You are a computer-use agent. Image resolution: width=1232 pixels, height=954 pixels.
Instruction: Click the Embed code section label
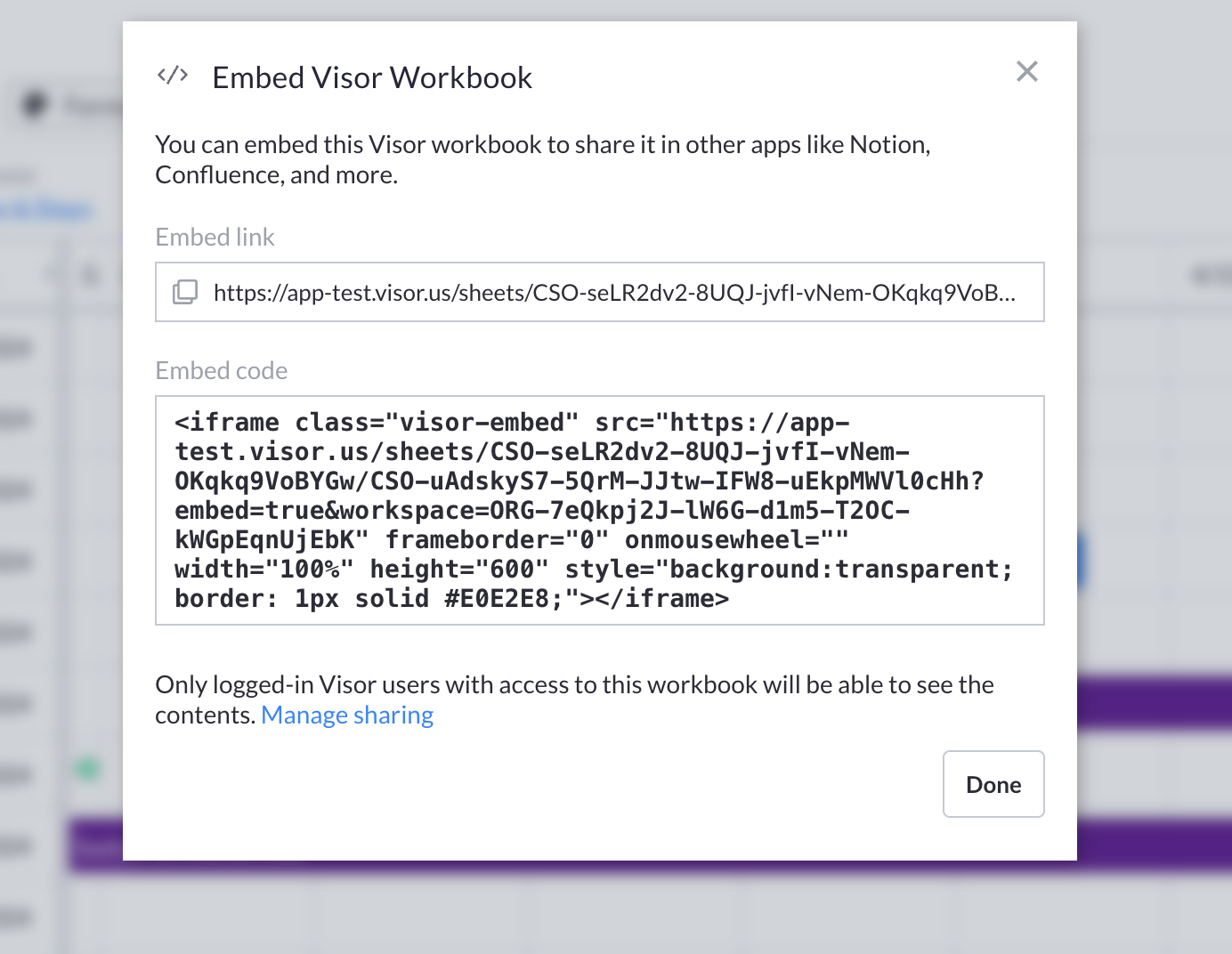(x=221, y=370)
